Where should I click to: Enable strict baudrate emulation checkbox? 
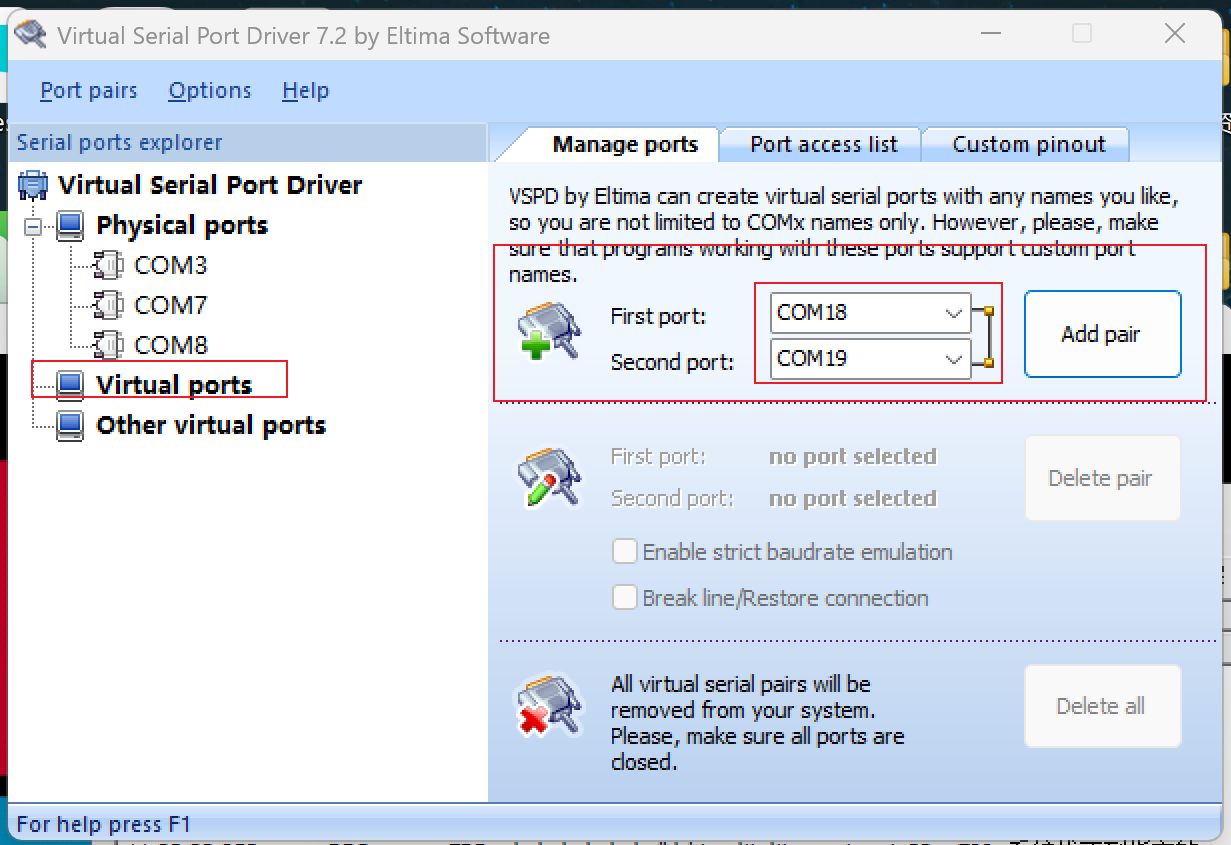pos(625,551)
